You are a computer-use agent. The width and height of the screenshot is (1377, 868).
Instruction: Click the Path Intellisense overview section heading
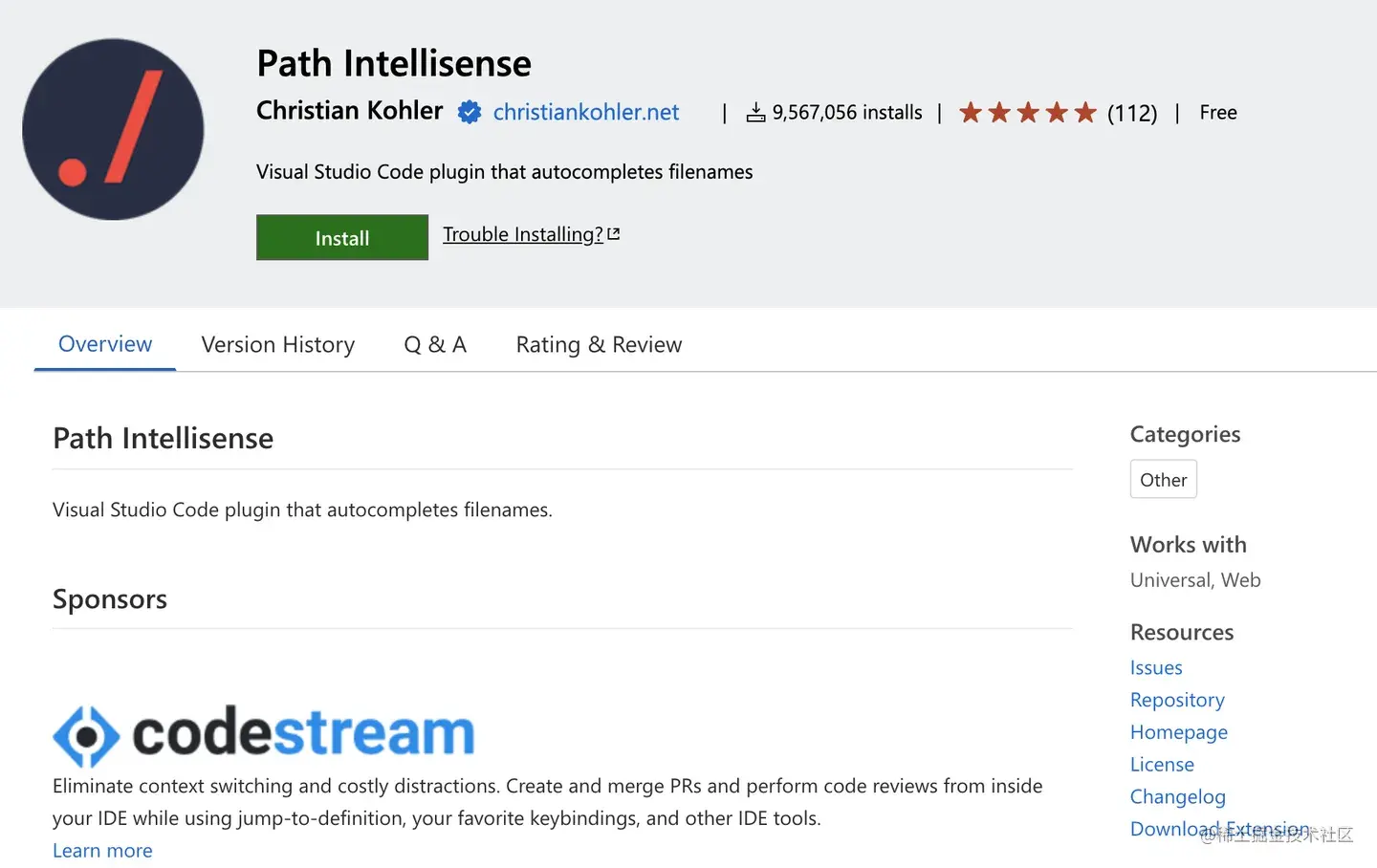(164, 438)
